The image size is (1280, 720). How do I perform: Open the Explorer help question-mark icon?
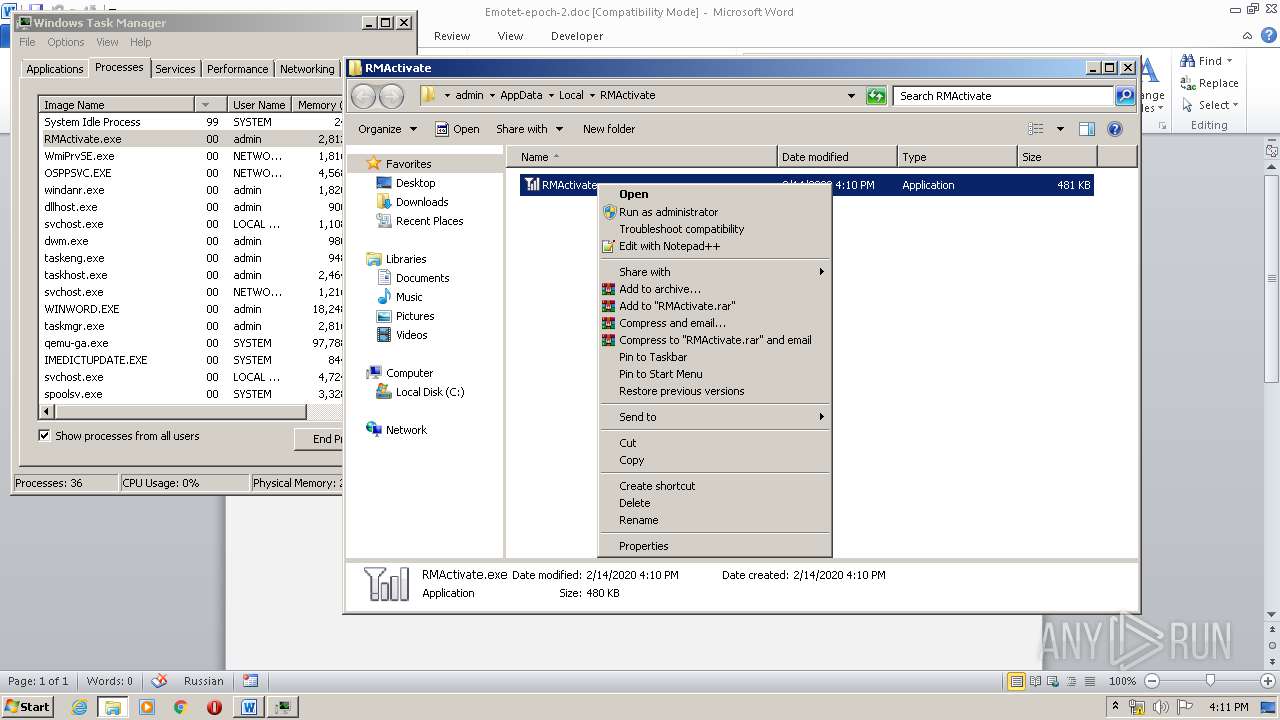(x=1115, y=129)
